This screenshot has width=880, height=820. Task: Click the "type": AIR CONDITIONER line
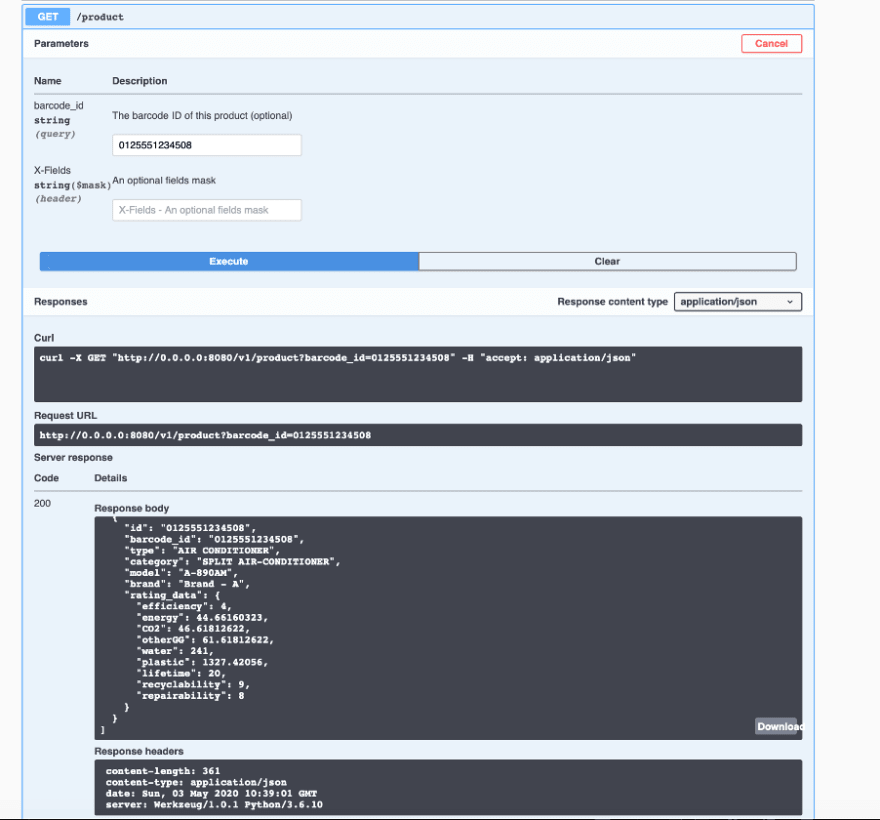[202, 551]
